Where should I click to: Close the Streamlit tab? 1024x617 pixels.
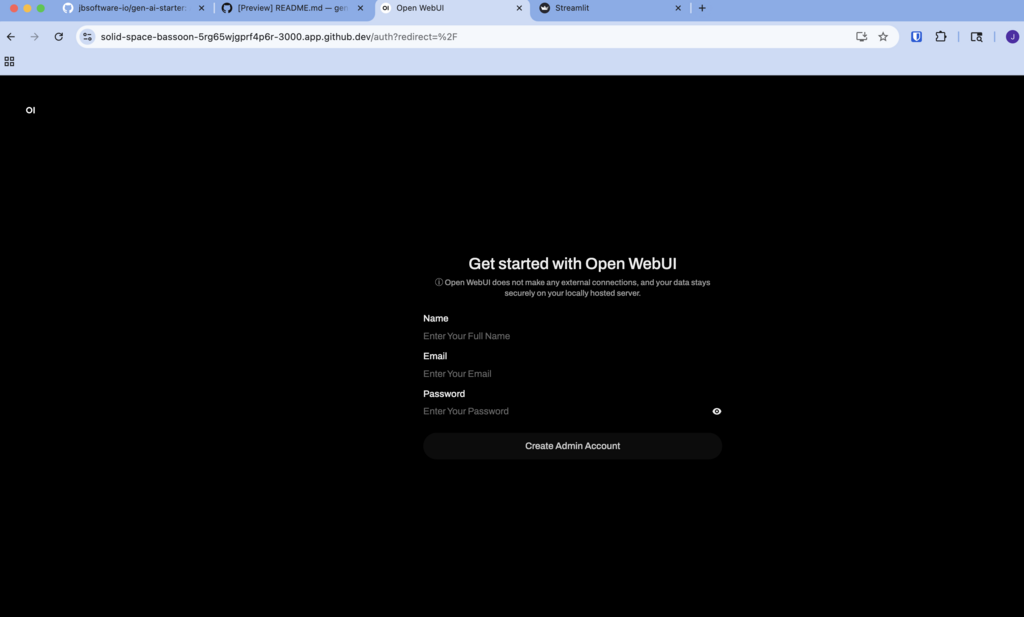point(678,8)
